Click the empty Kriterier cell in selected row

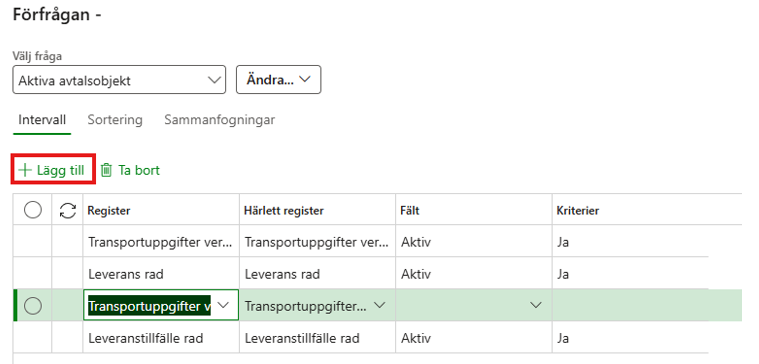[630, 305]
